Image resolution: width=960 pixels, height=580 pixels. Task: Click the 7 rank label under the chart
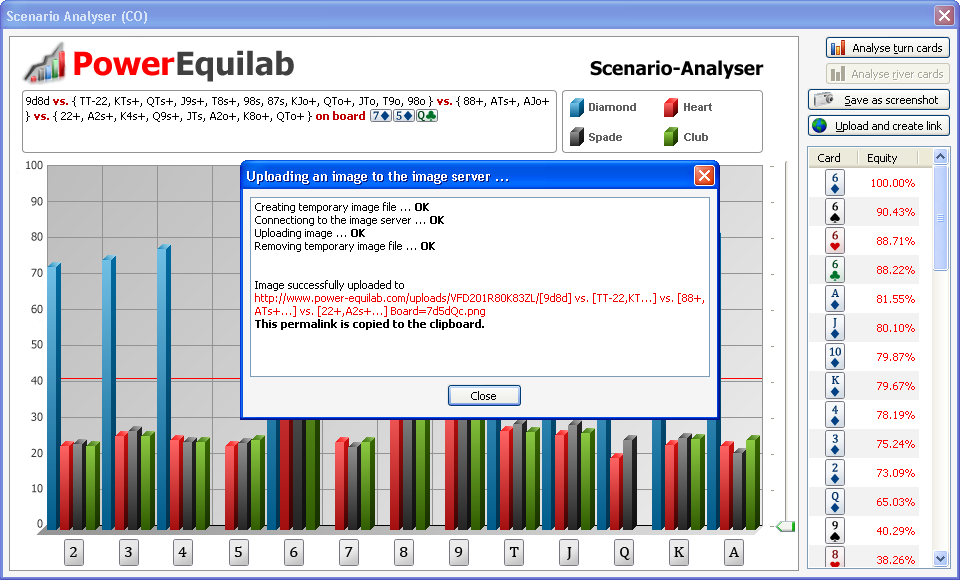pos(348,552)
